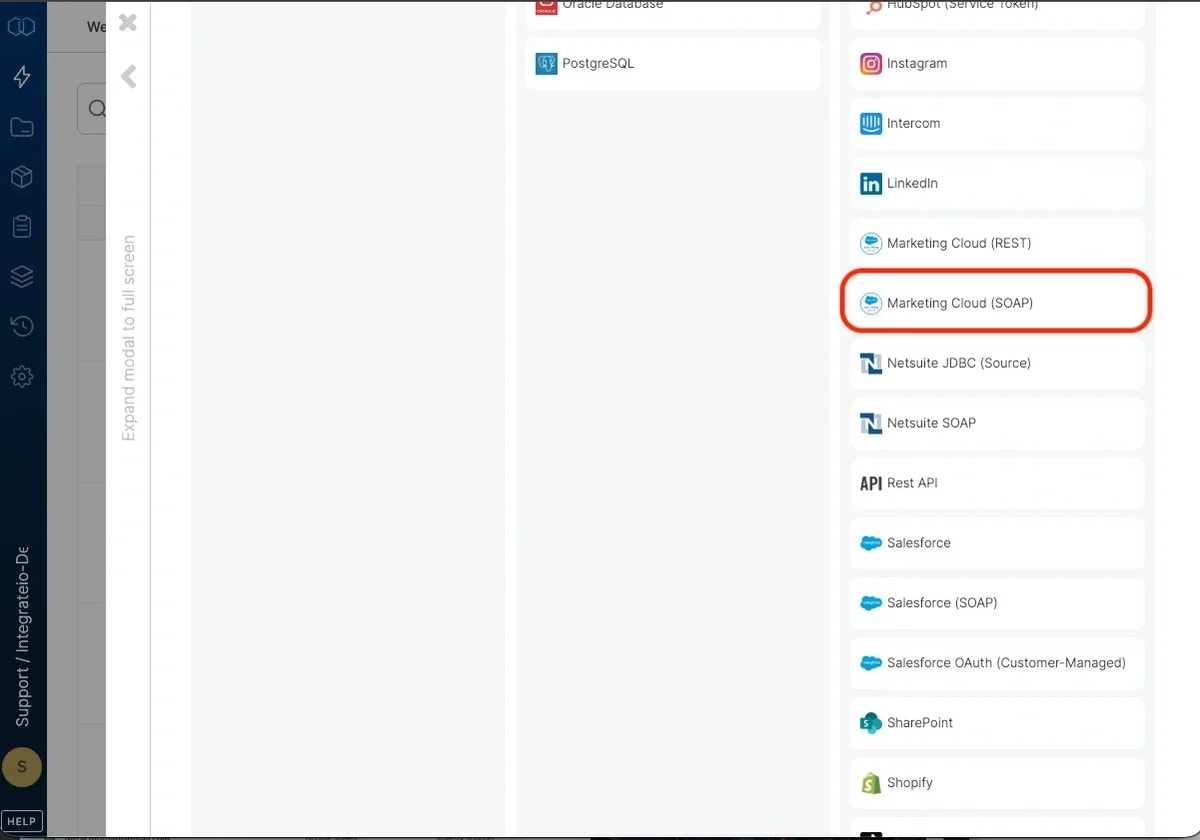The image size is (1200, 840).
Task: Choose the Intercom connection
Action: 998,123
